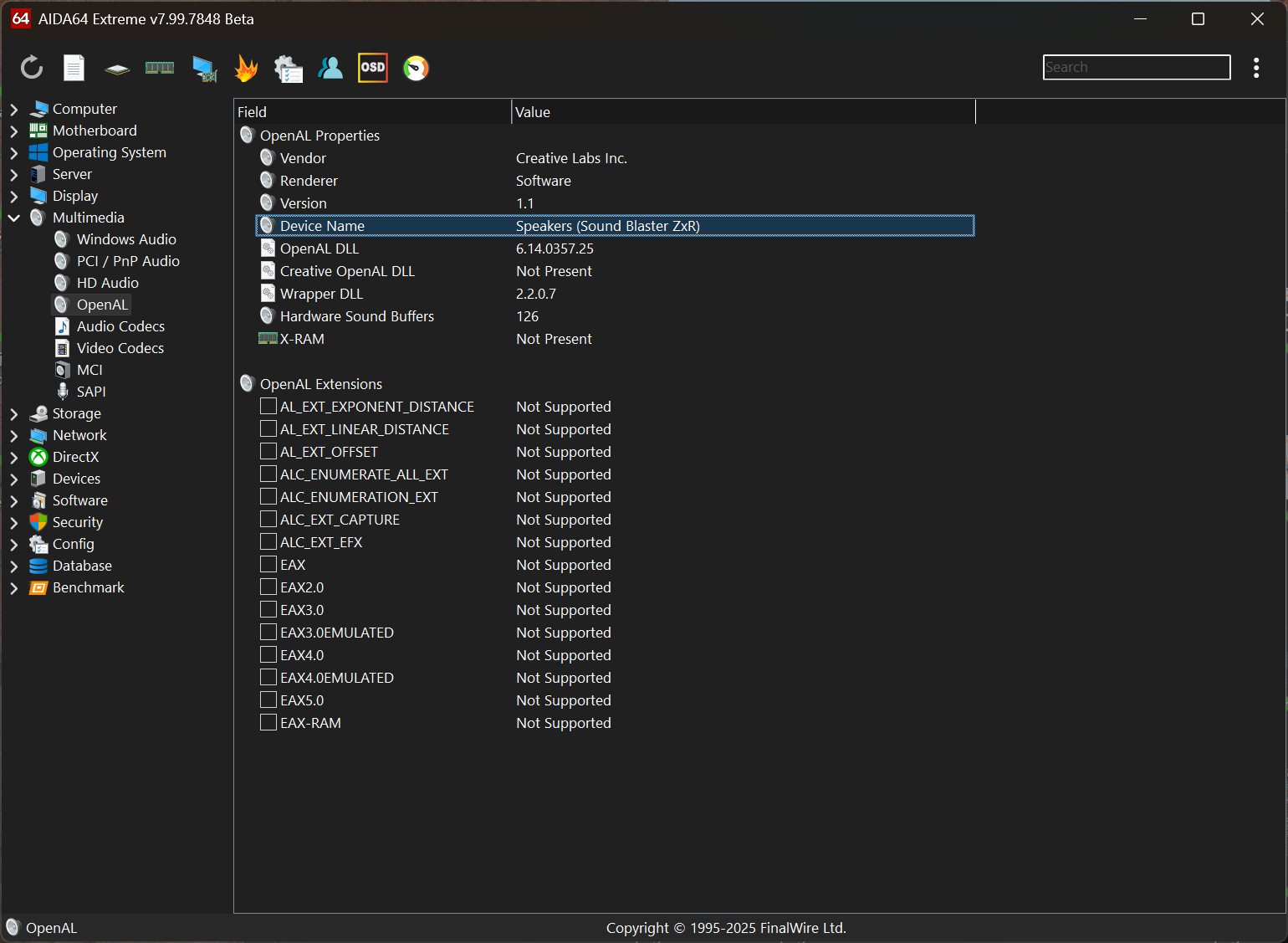Toggle the OSD panel icon
This screenshot has width=1288, height=943.
[373, 68]
